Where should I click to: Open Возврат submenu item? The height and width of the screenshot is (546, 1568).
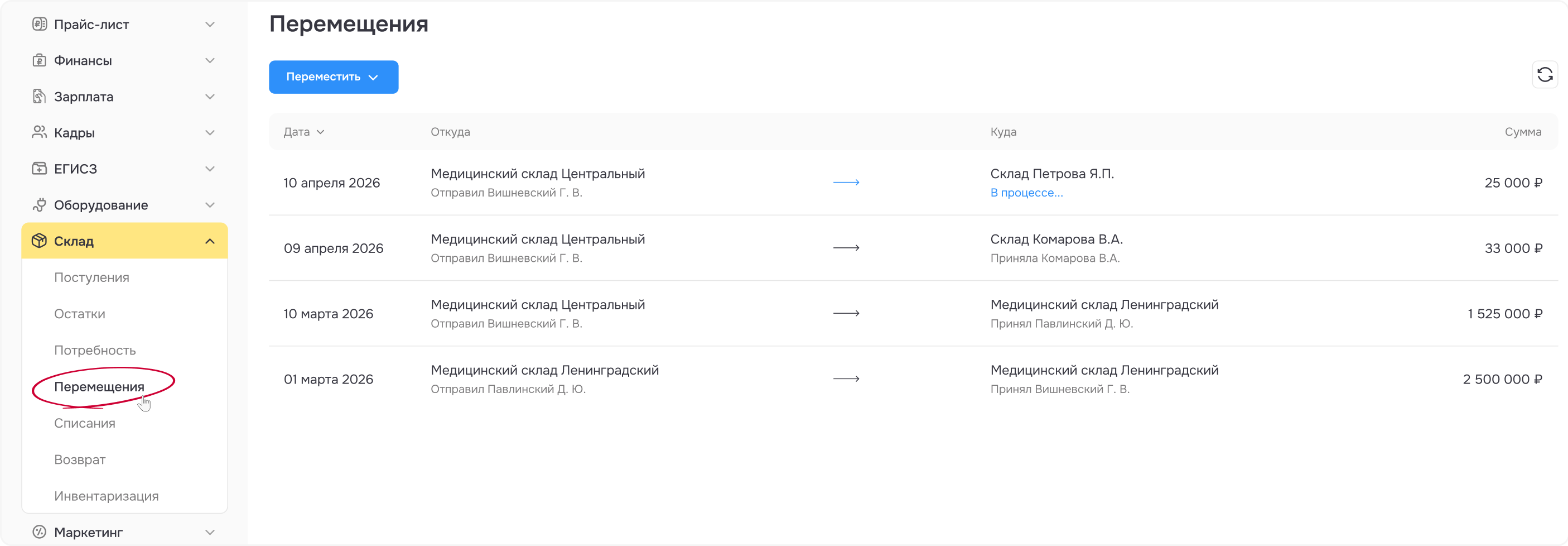click(80, 459)
